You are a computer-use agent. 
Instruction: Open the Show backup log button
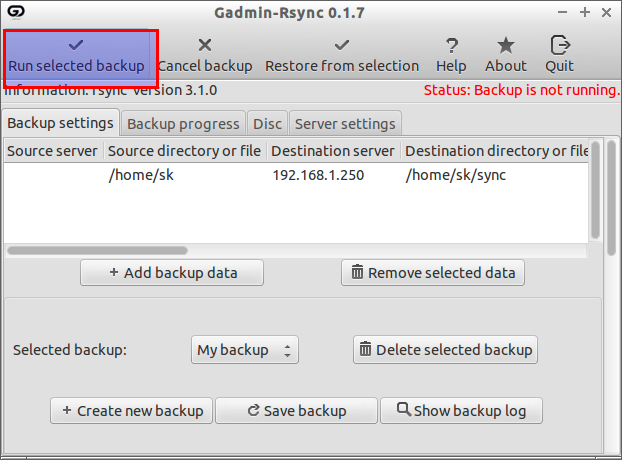pos(461,411)
